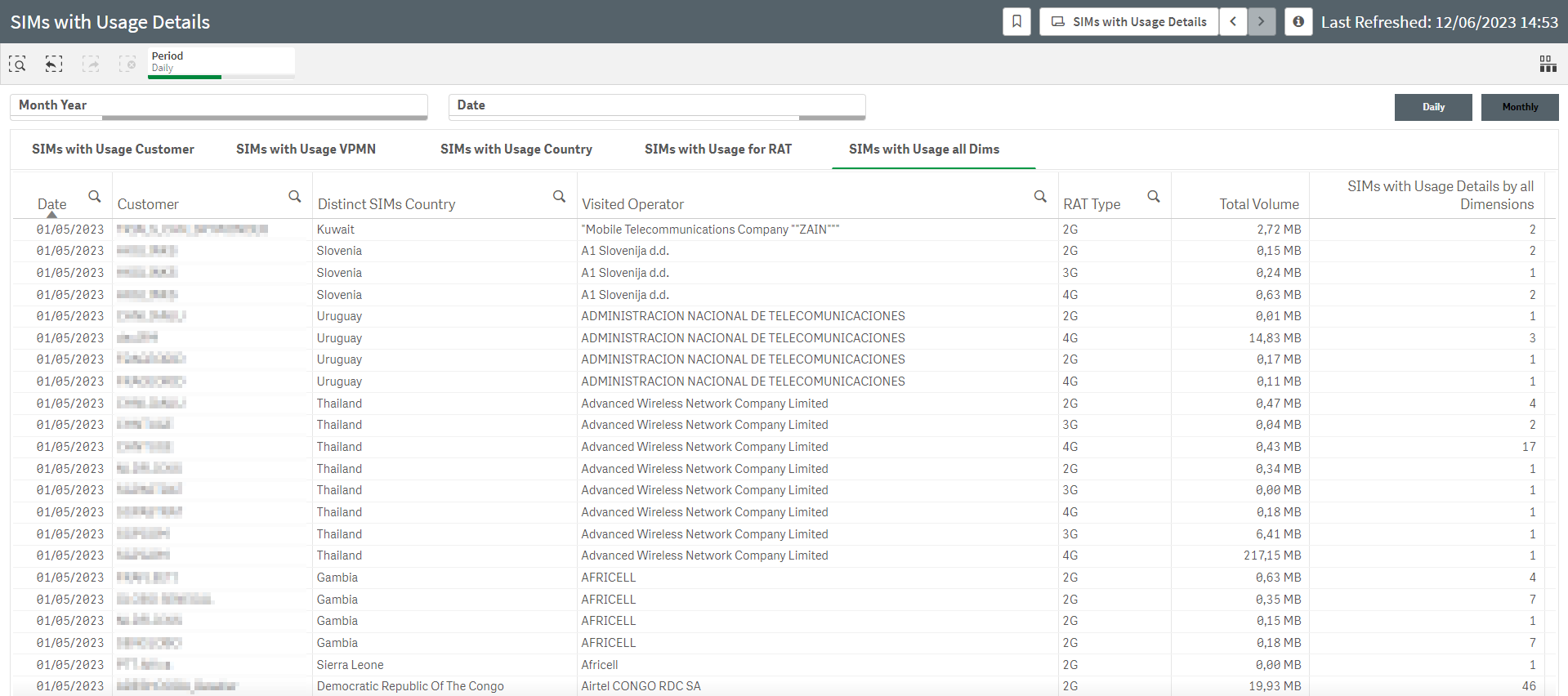Search the RAT Type column
The image size is (1568, 696).
[x=1153, y=196]
